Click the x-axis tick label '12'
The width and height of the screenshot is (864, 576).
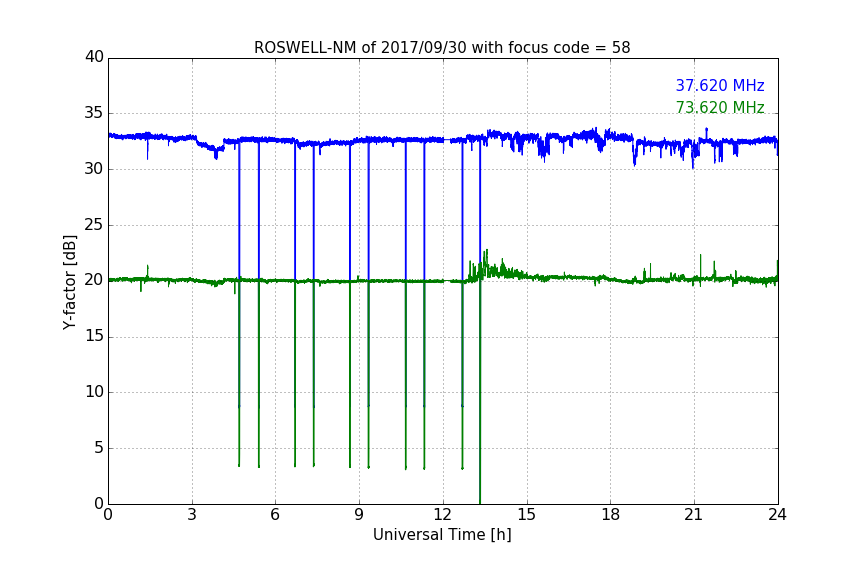click(x=443, y=515)
